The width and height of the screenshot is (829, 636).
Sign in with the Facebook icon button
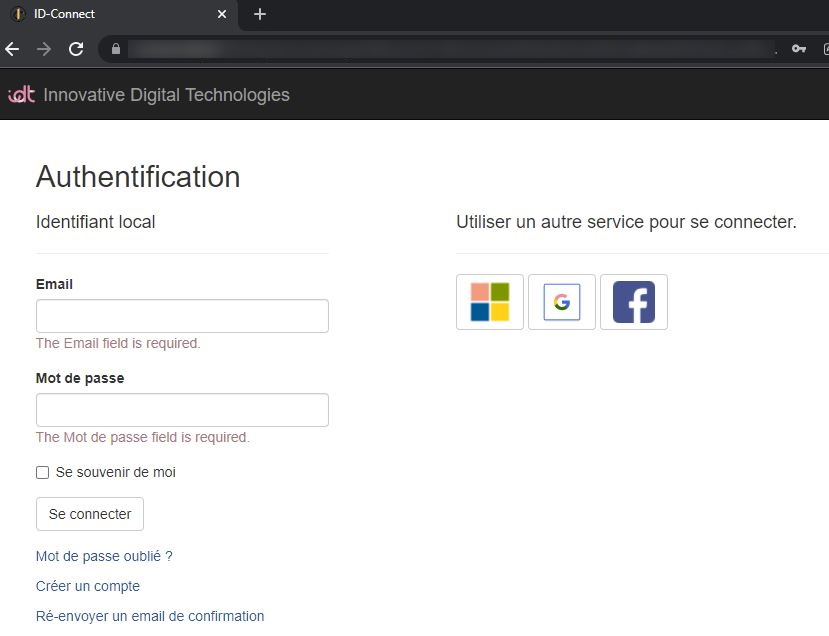coord(634,302)
